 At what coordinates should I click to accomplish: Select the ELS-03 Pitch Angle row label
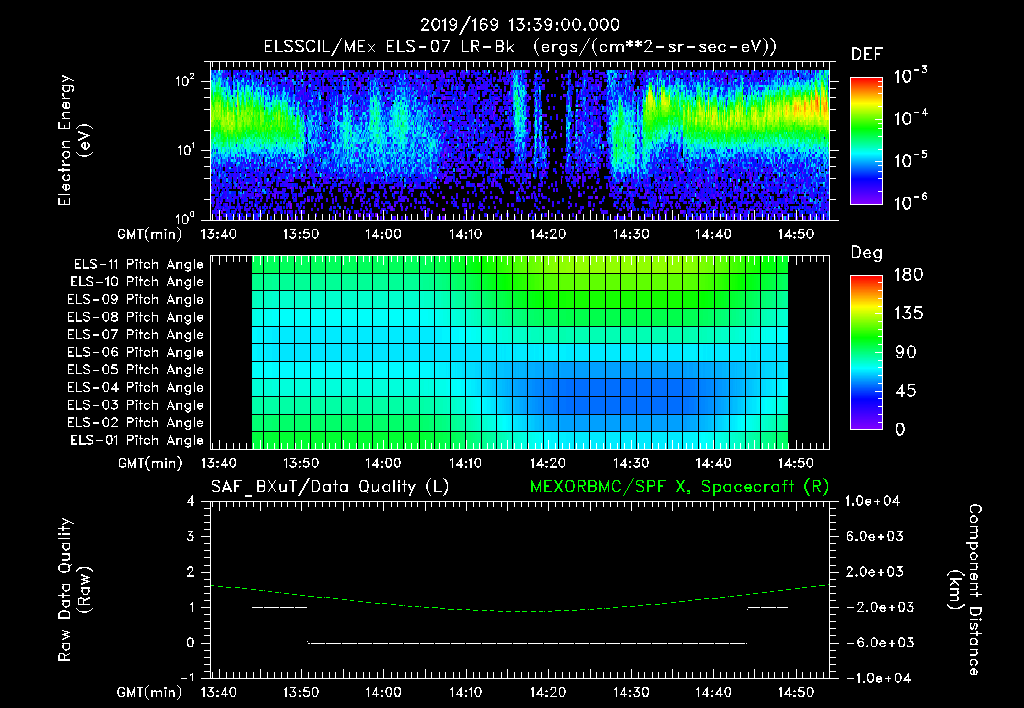(x=136, y=406)
